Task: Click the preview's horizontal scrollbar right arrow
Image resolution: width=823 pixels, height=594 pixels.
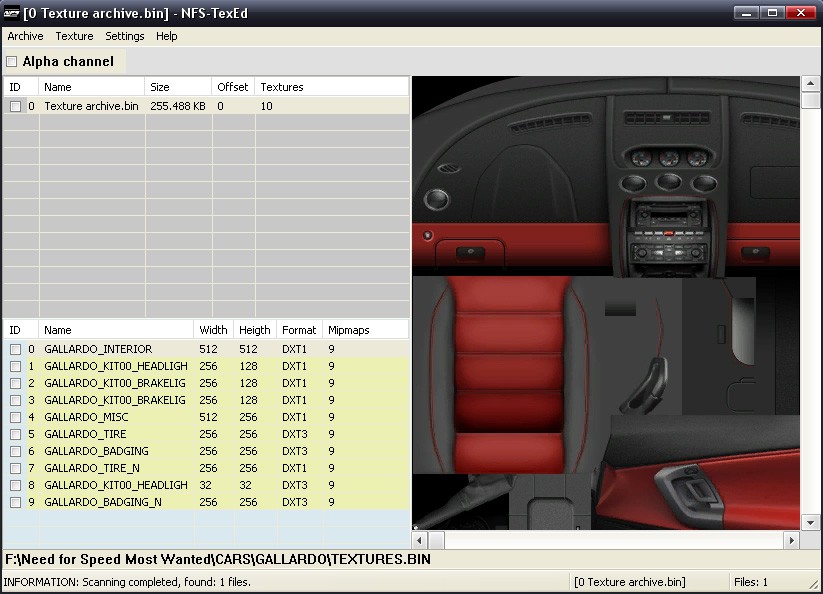Action: coord(792,540)
